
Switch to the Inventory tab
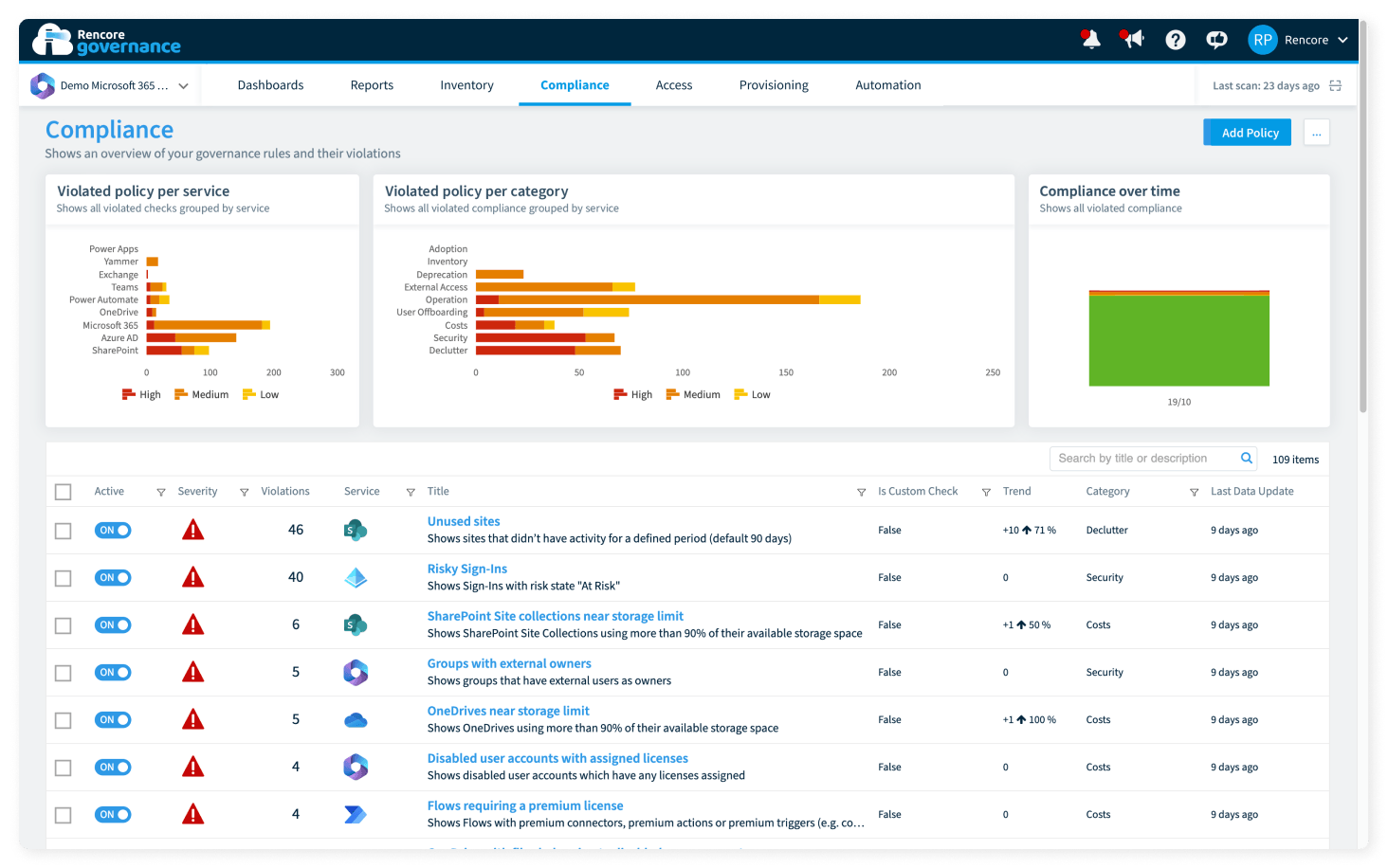tap(466, 85)
